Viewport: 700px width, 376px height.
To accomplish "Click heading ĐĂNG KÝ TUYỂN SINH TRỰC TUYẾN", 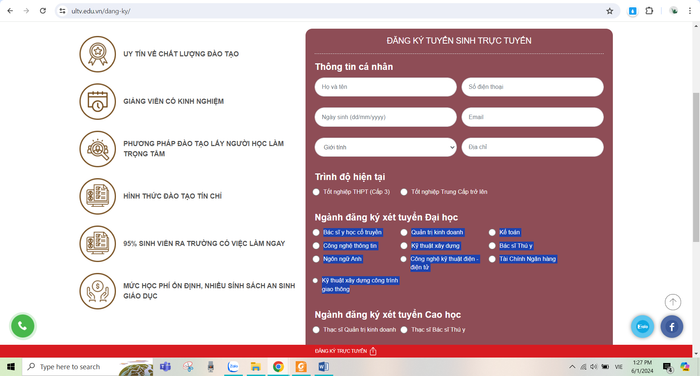I will pyautogui.click(x=459, y=41).
